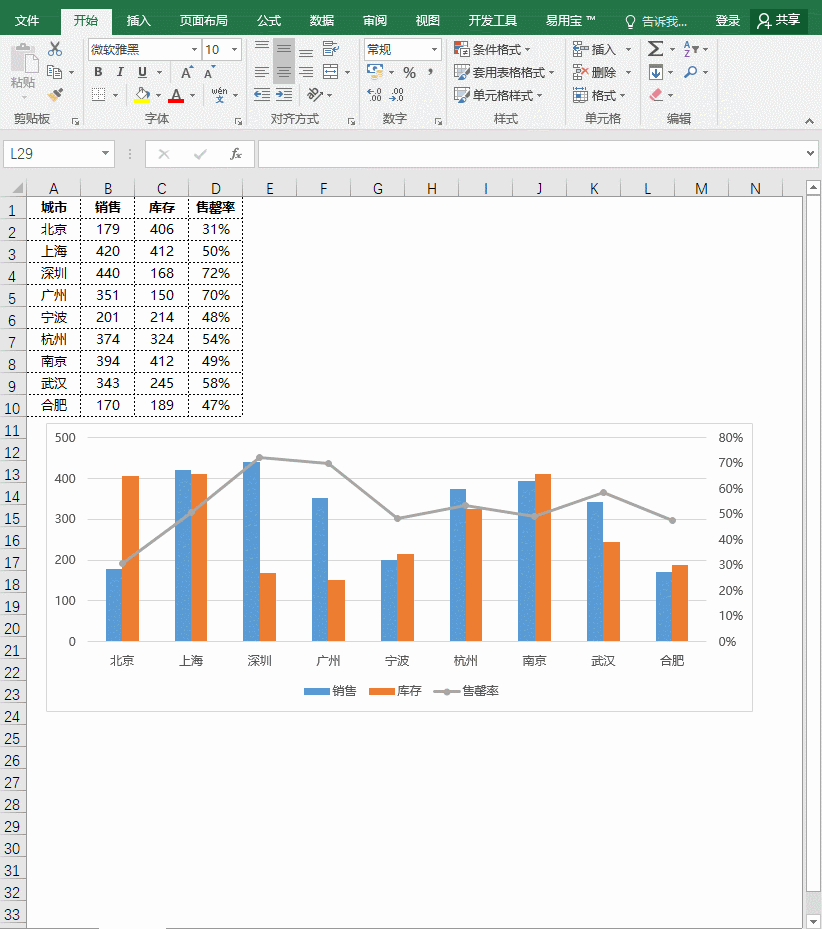Click the cell borders icon
The image size is (822, 929).
point(98,95)
